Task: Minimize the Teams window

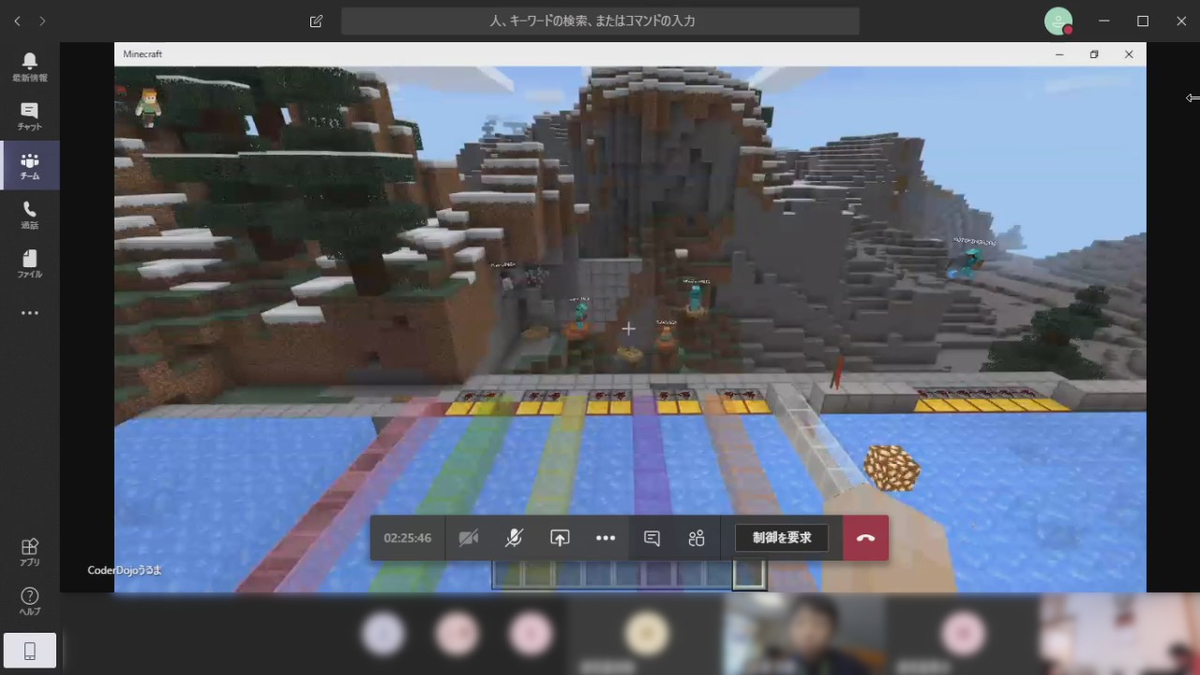Action: (1104, 20)
